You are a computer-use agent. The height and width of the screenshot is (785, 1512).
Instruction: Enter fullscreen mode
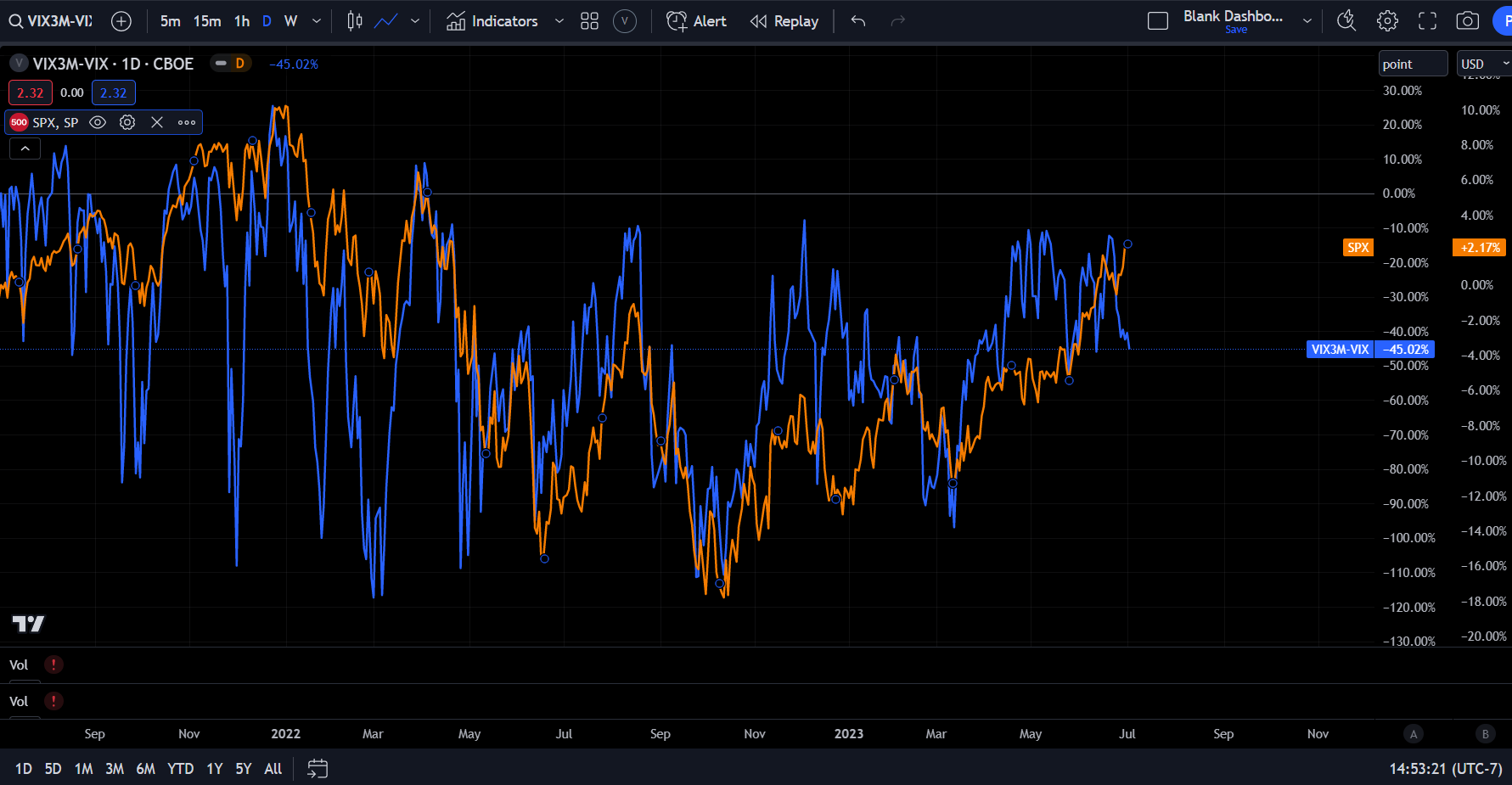click(x=1428, y=21)
